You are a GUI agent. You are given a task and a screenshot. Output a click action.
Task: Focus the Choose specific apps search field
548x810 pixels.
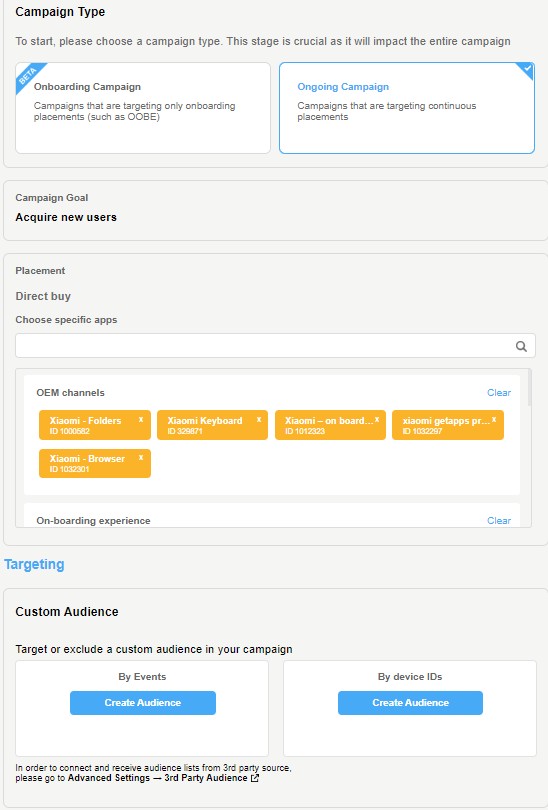click(x=275, y=346)
